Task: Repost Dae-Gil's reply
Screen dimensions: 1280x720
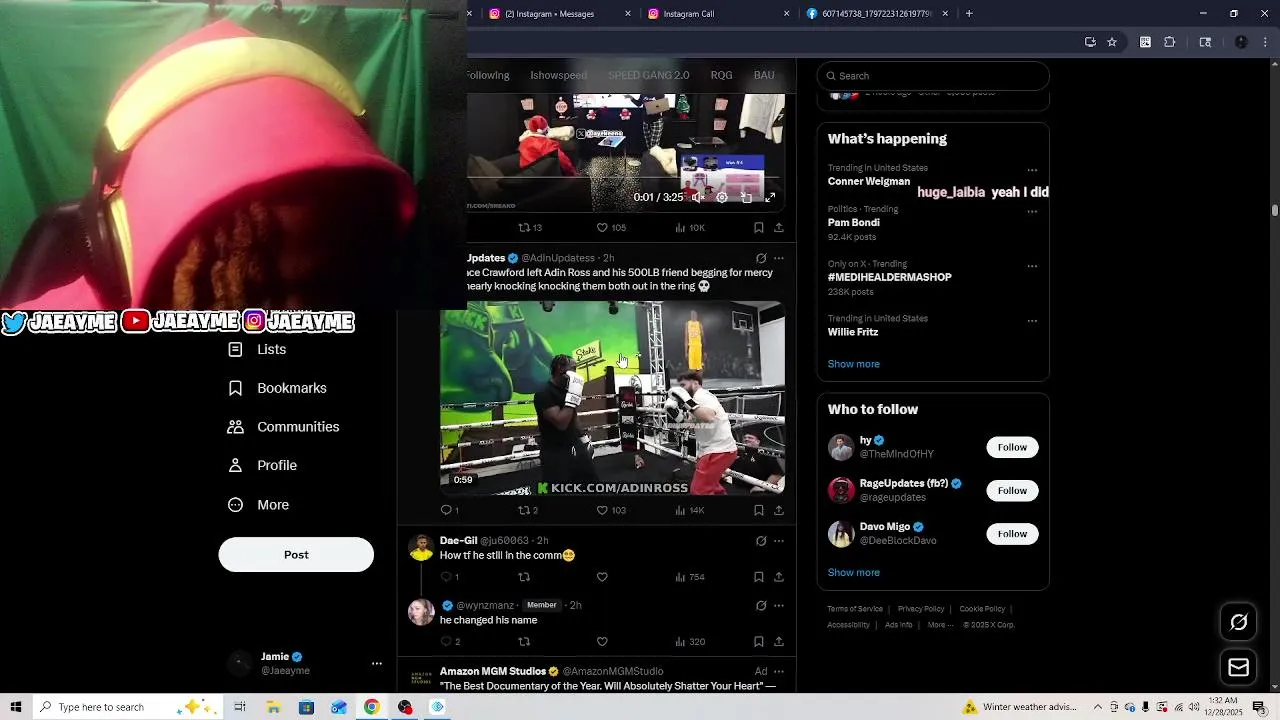Action: tap(524, 577)
